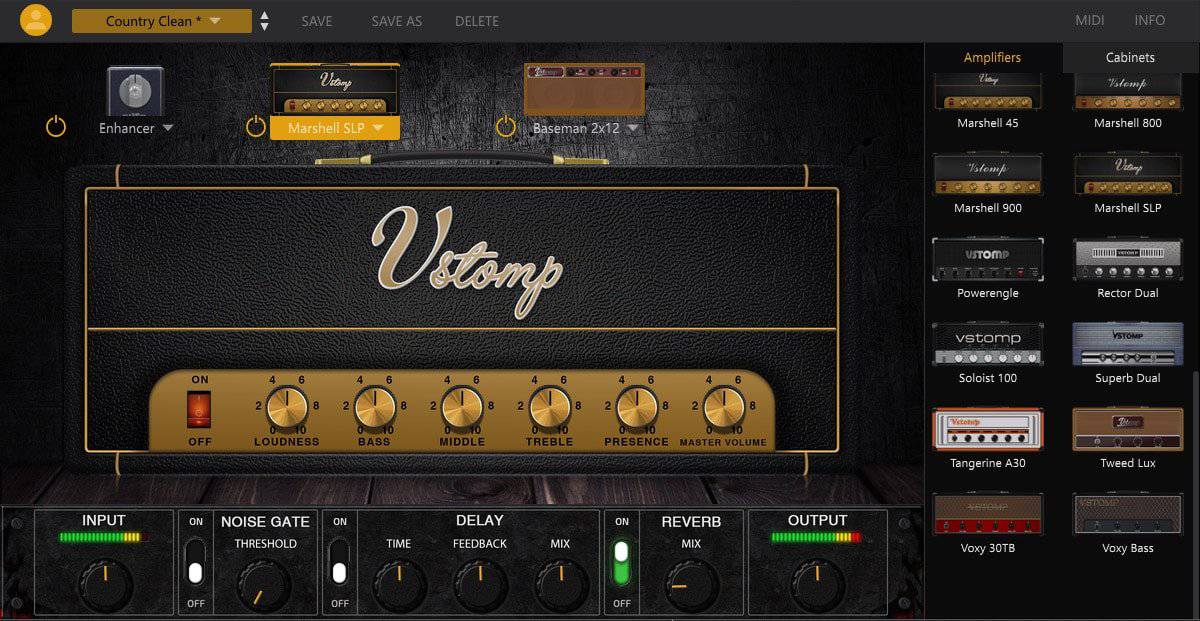Open the Enhancer dropdown arrow
This screenshot has height=621, width=1200.
(x=168, y=128)
